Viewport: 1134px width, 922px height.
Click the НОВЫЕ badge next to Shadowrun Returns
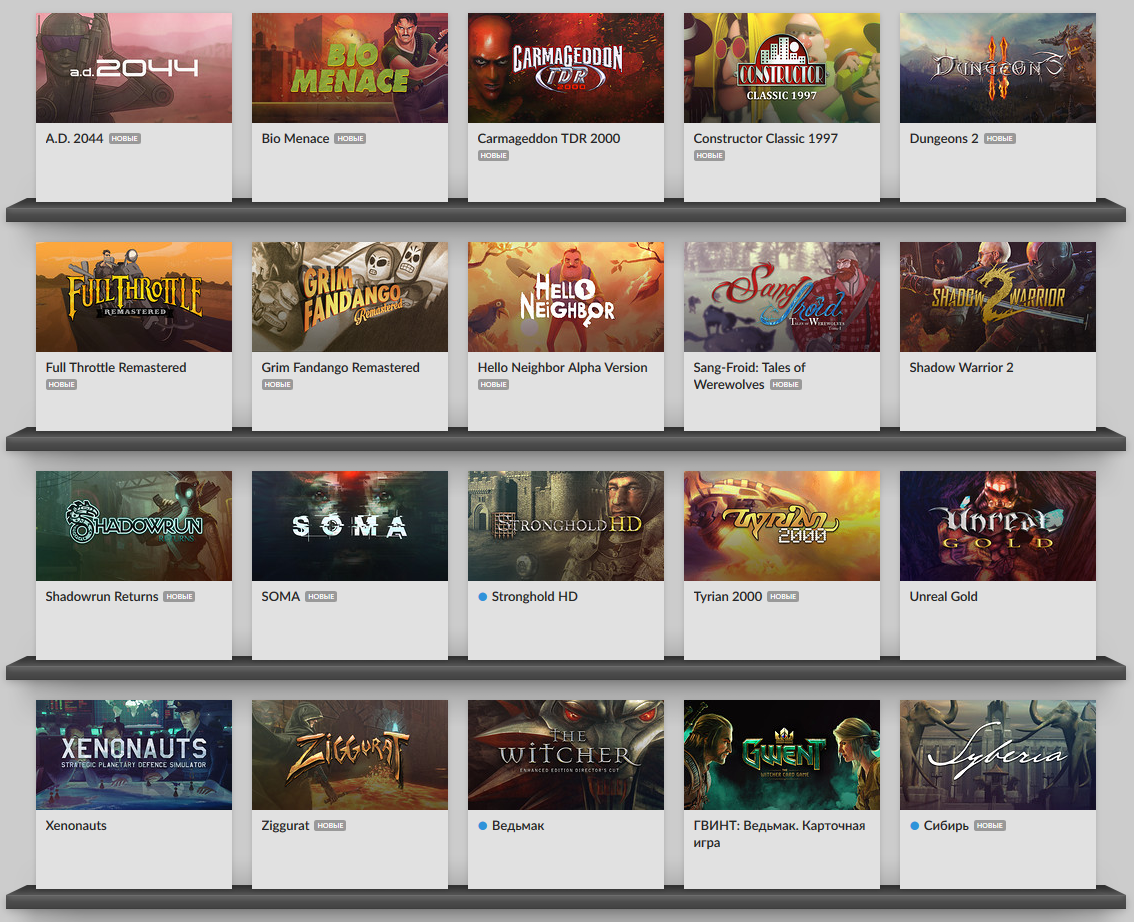pyautogui.click(x=179, y=597)
